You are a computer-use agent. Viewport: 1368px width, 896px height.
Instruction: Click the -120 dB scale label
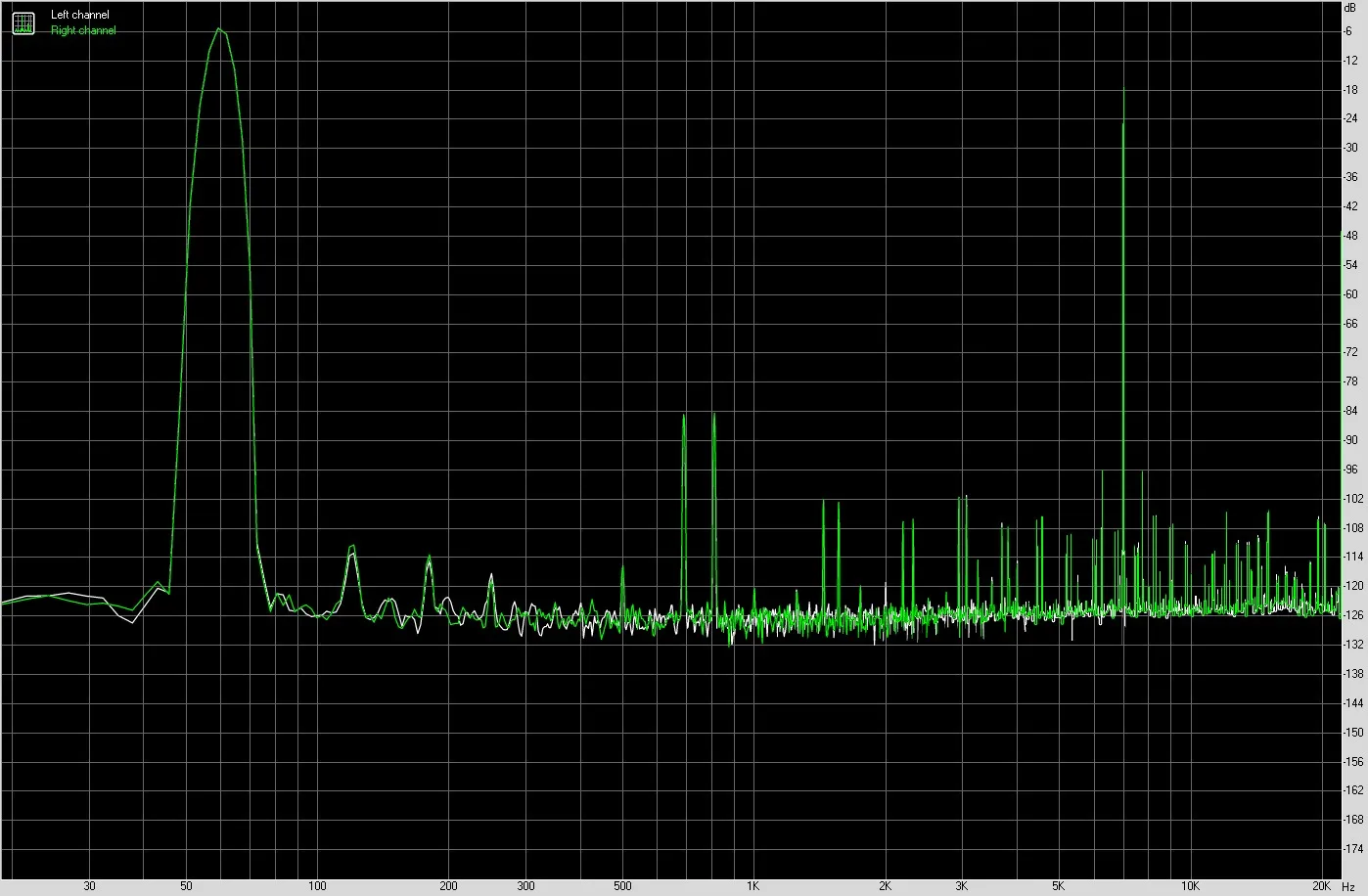1354,586
